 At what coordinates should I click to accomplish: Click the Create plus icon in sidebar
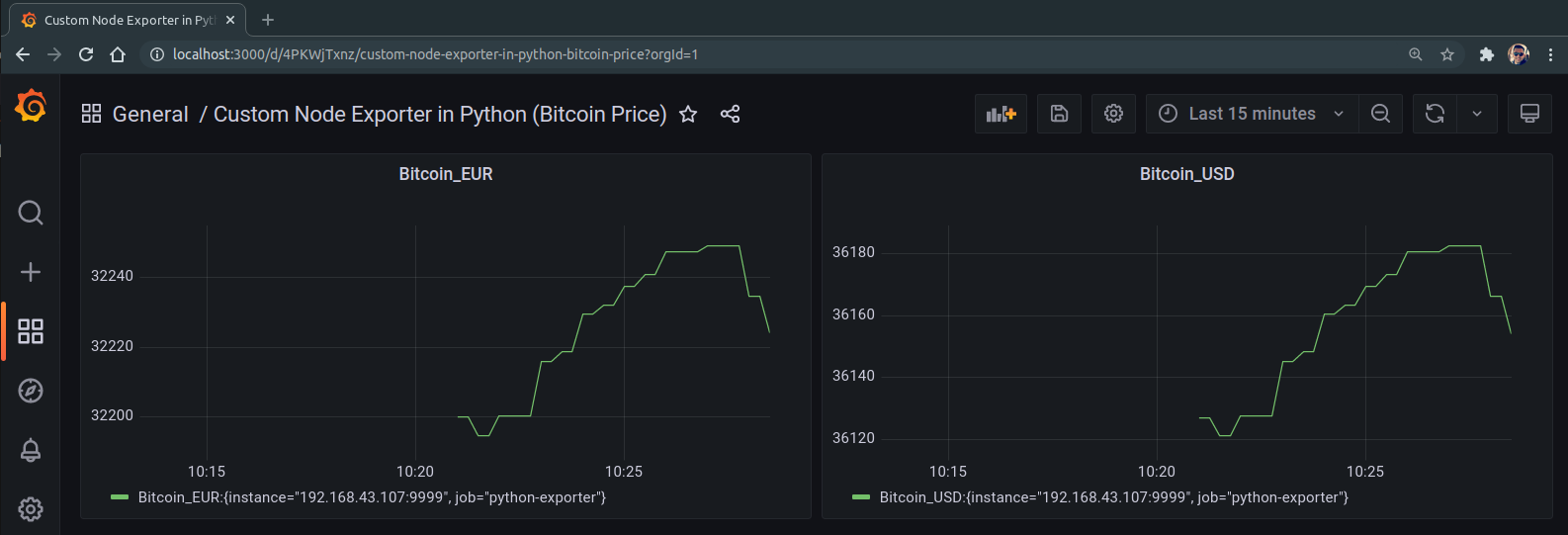[31, 272]
